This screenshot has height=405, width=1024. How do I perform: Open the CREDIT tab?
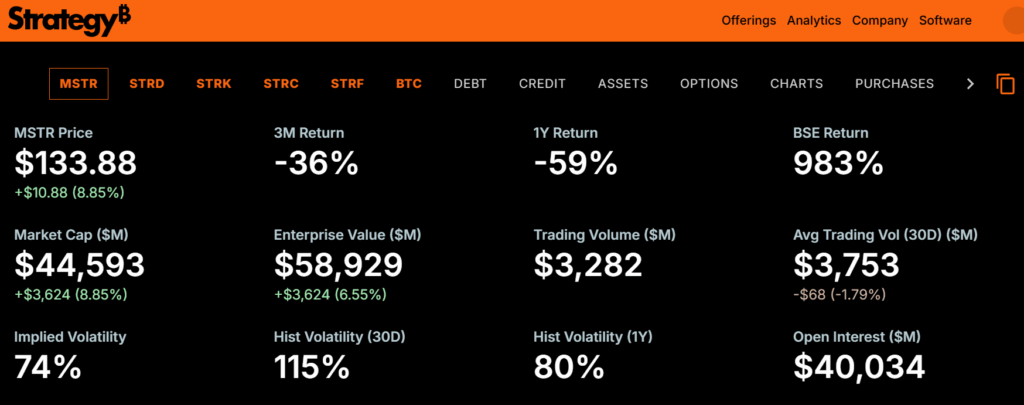pos(542,84)
